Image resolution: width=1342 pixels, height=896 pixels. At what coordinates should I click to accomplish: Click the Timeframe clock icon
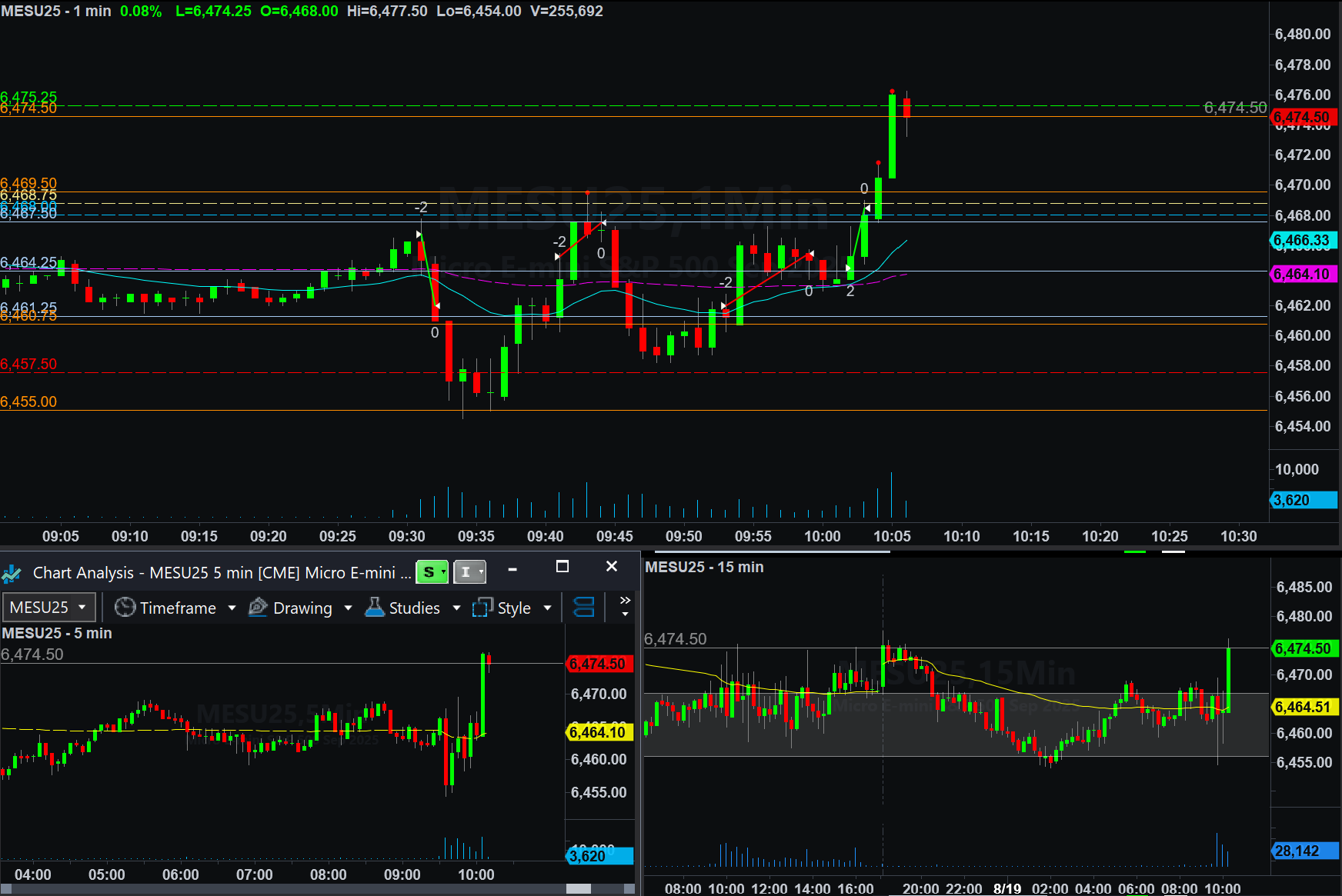coord(125,608)
